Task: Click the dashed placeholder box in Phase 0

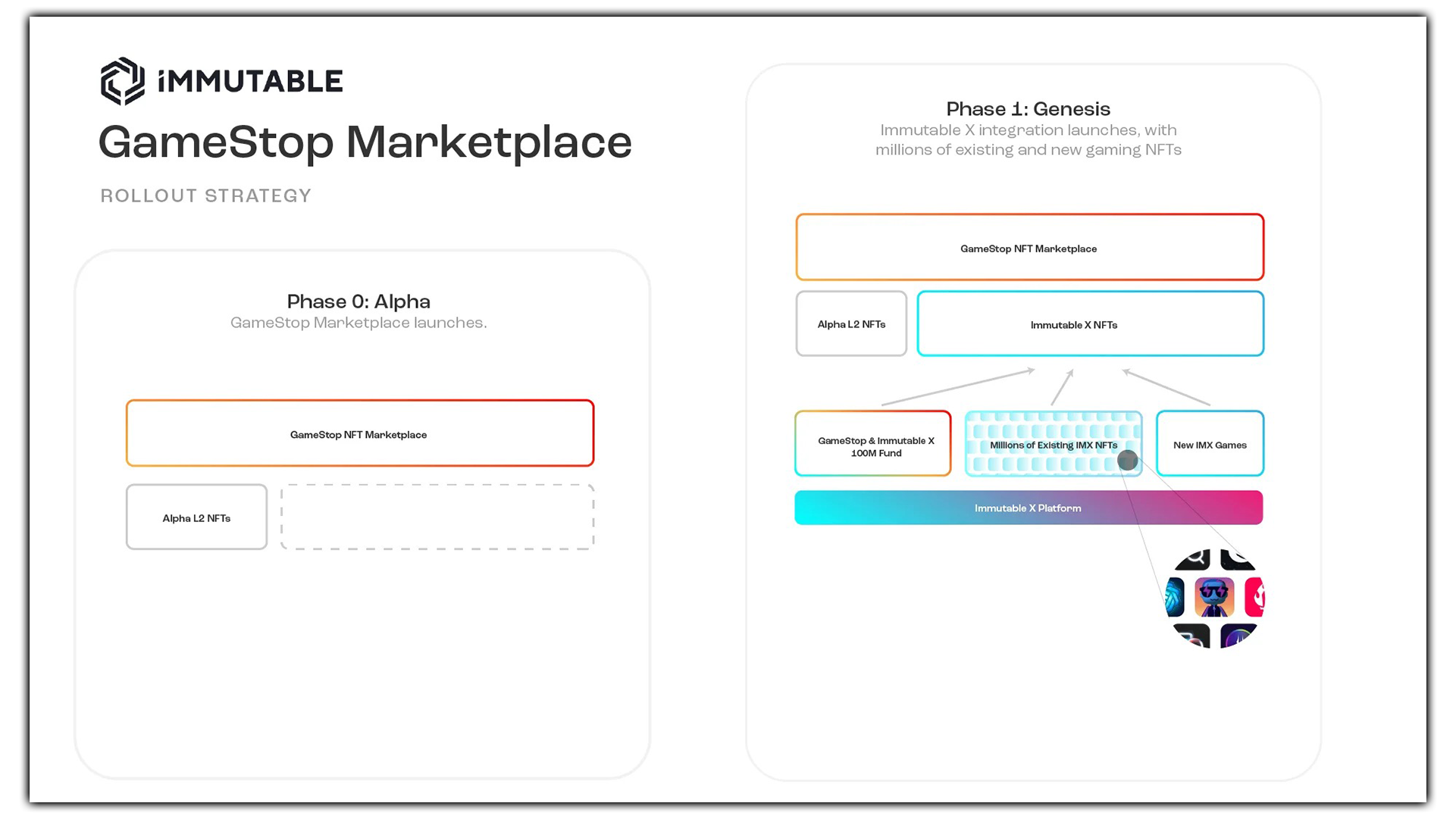Action: coord(437,517)
